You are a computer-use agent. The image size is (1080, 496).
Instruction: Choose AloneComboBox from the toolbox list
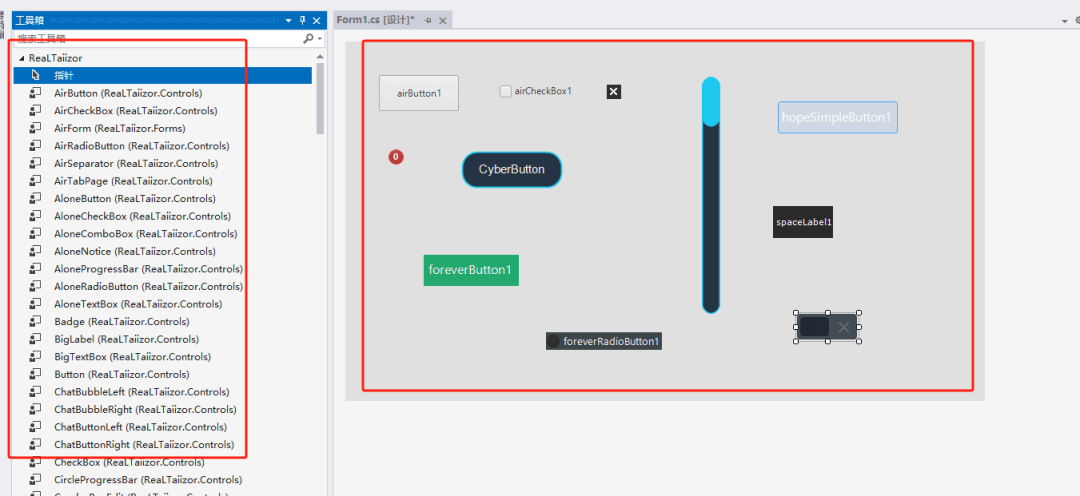145,234
